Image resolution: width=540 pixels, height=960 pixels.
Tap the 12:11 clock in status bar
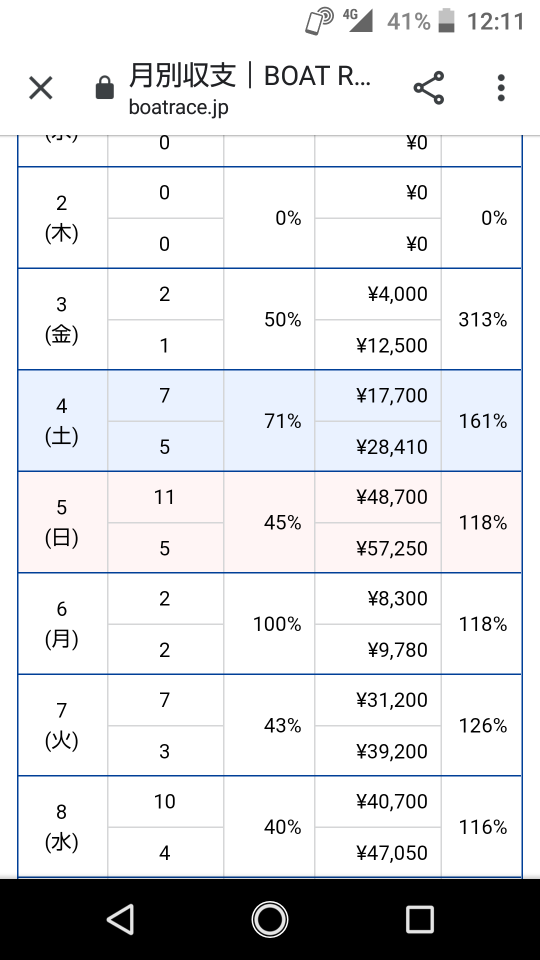(x=496, y=22)
